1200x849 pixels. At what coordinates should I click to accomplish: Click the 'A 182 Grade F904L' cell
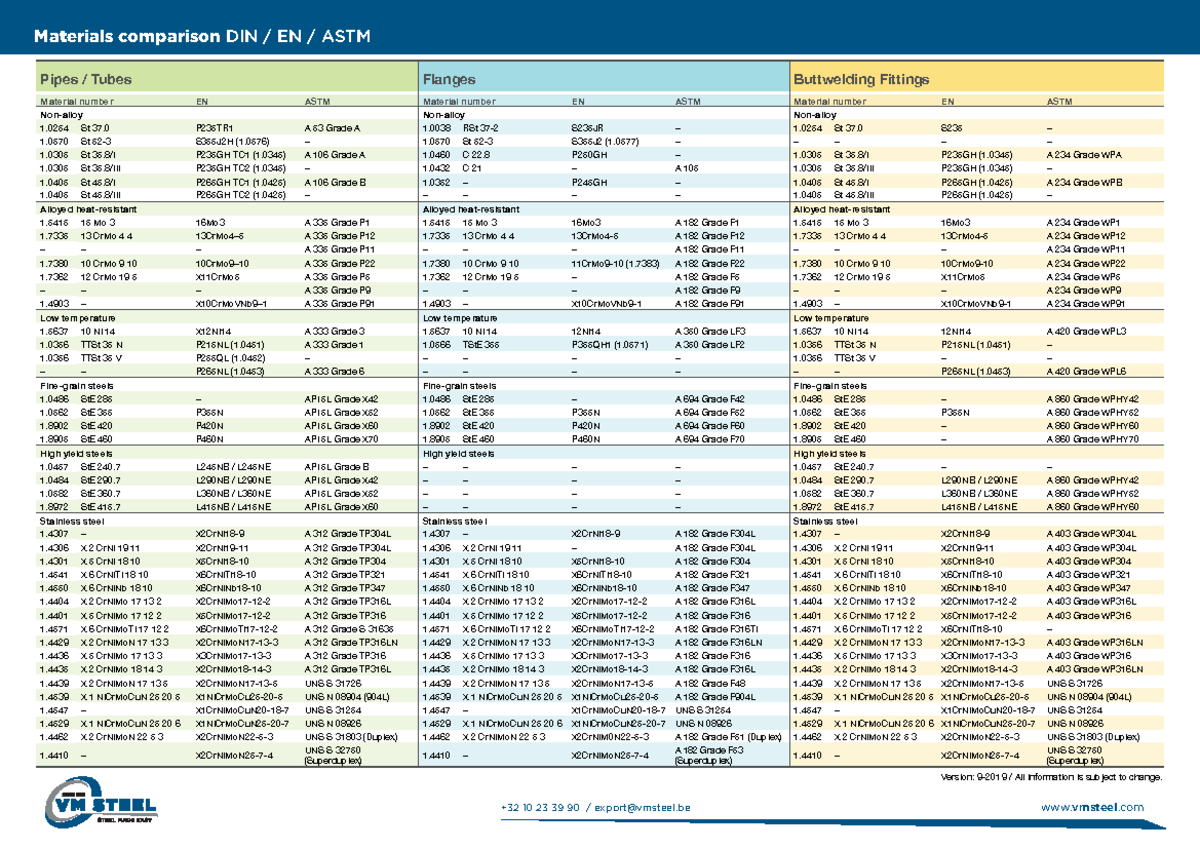(715, 696)
